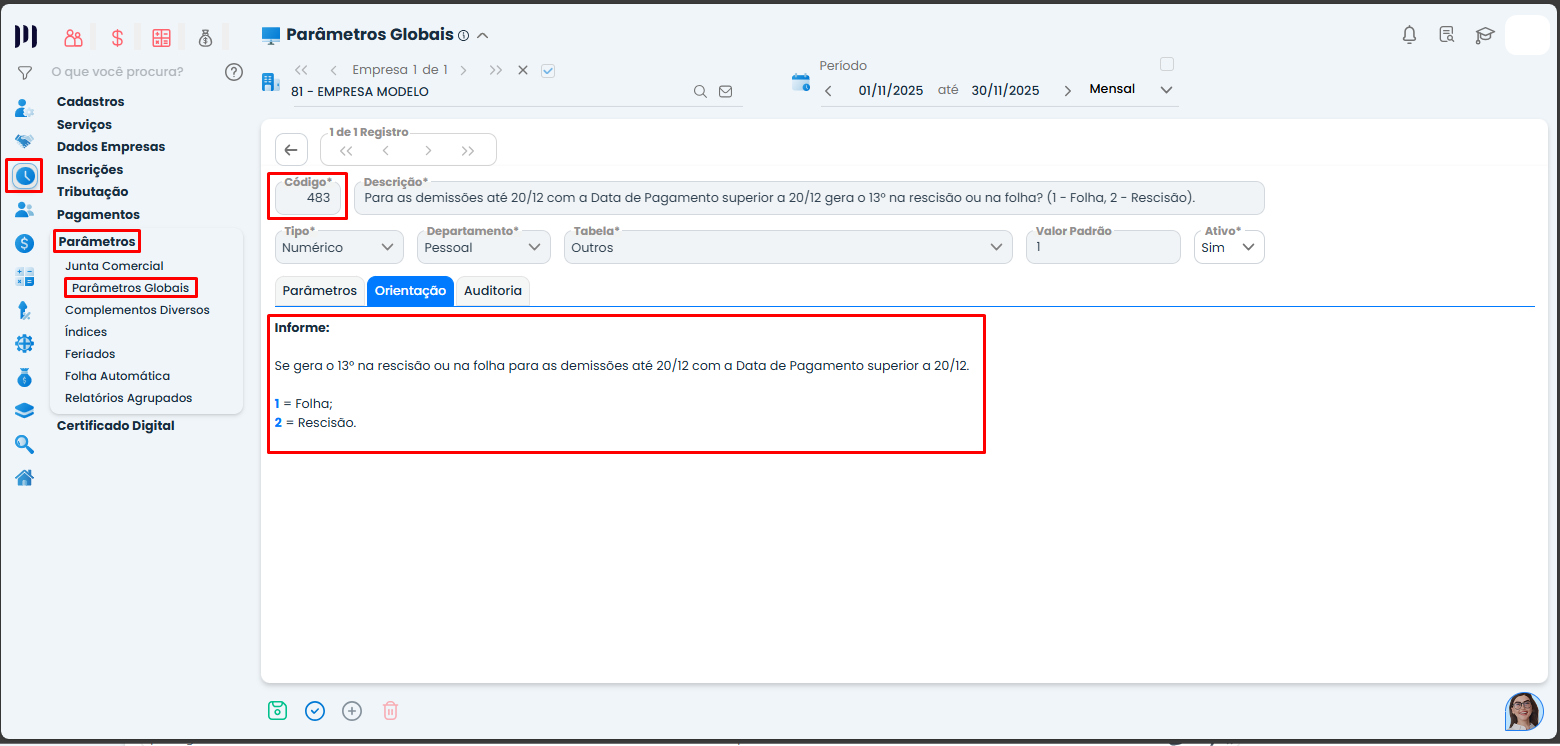Open the red dollar sign module

coord(117,38)
